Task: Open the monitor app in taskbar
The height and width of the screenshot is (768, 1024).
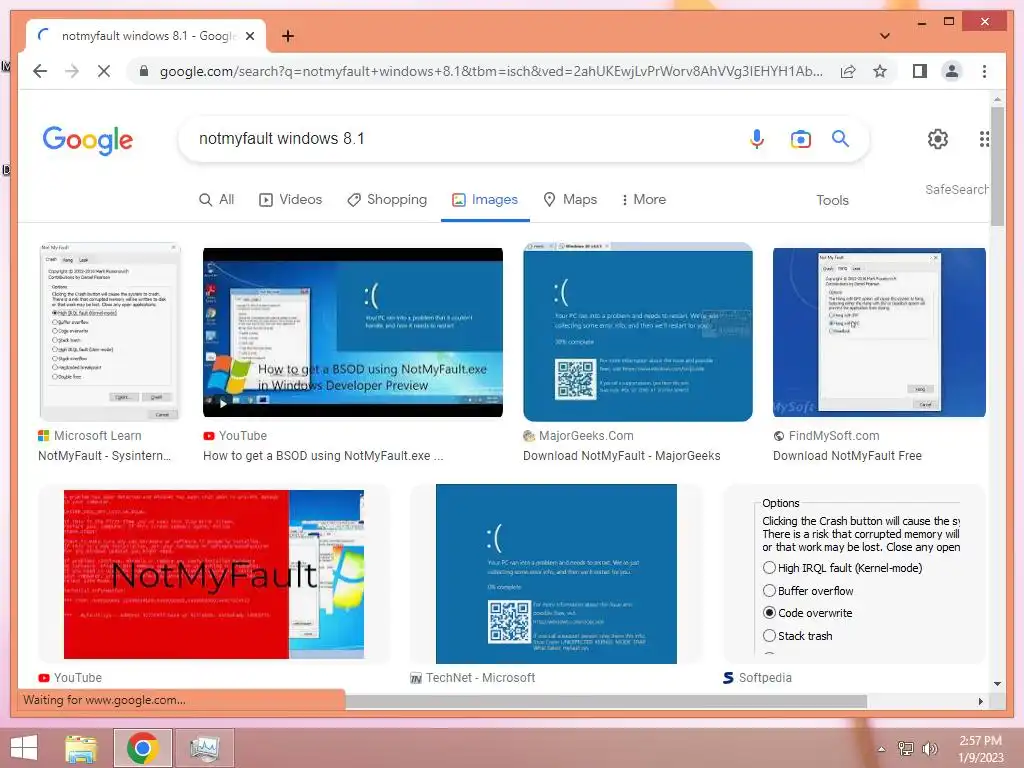Action: pos(204,748)
